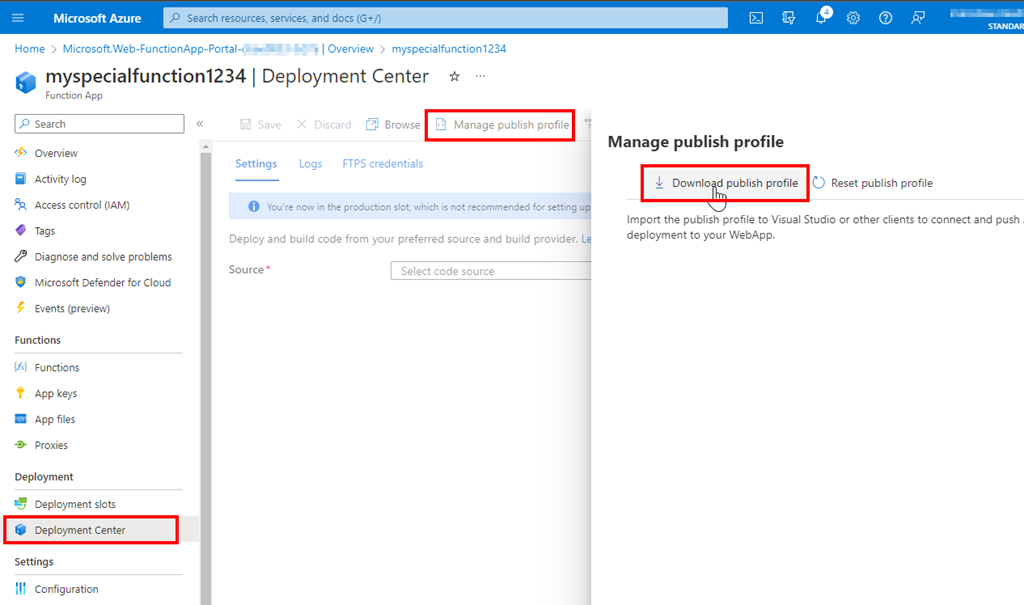This screenshot has height=605, width=1024.
Task: Click the sidebar Search input field
Action: tap(100, 124)
